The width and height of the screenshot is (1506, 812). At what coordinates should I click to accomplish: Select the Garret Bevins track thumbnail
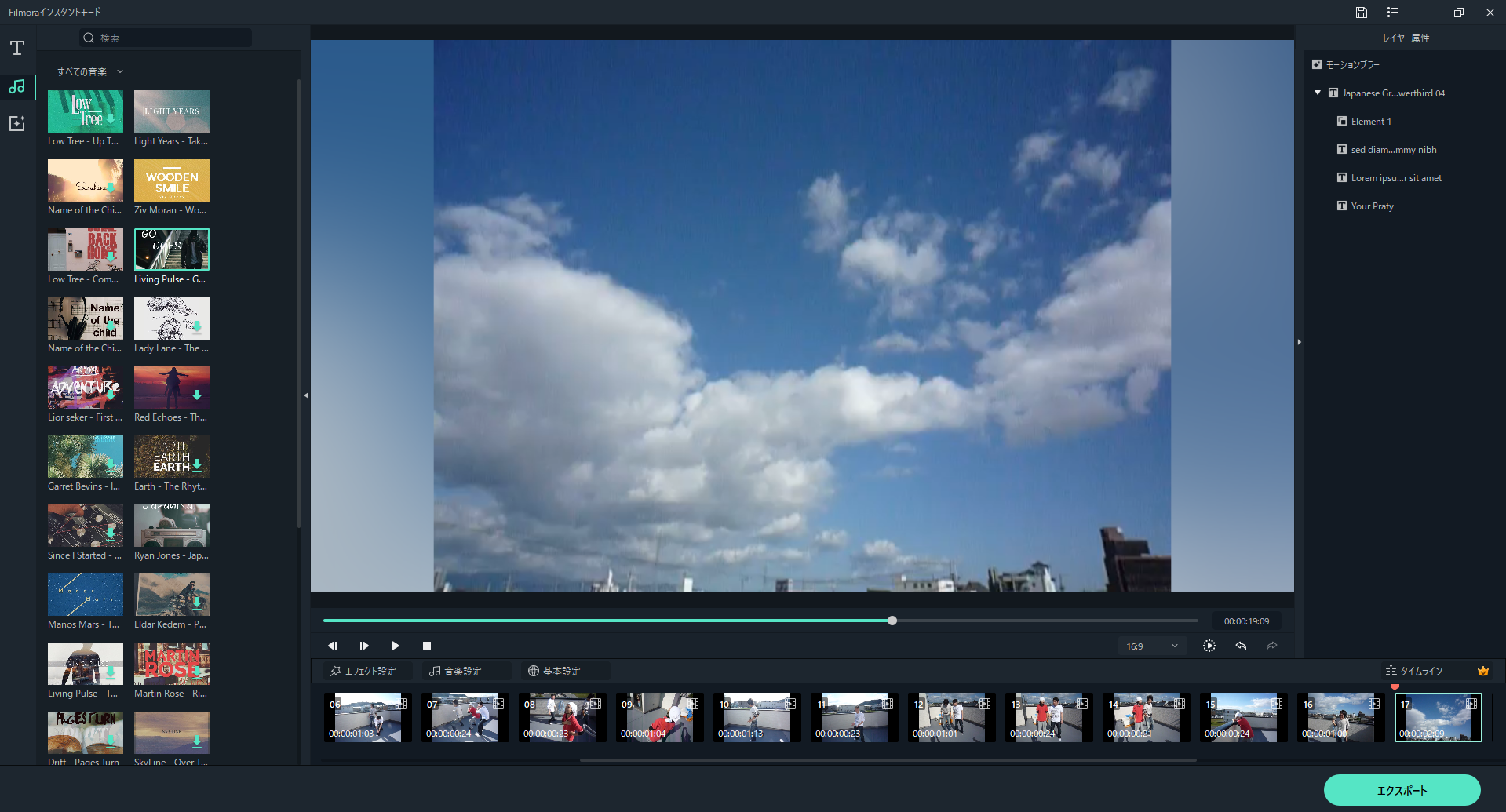[x=86, y=457]
